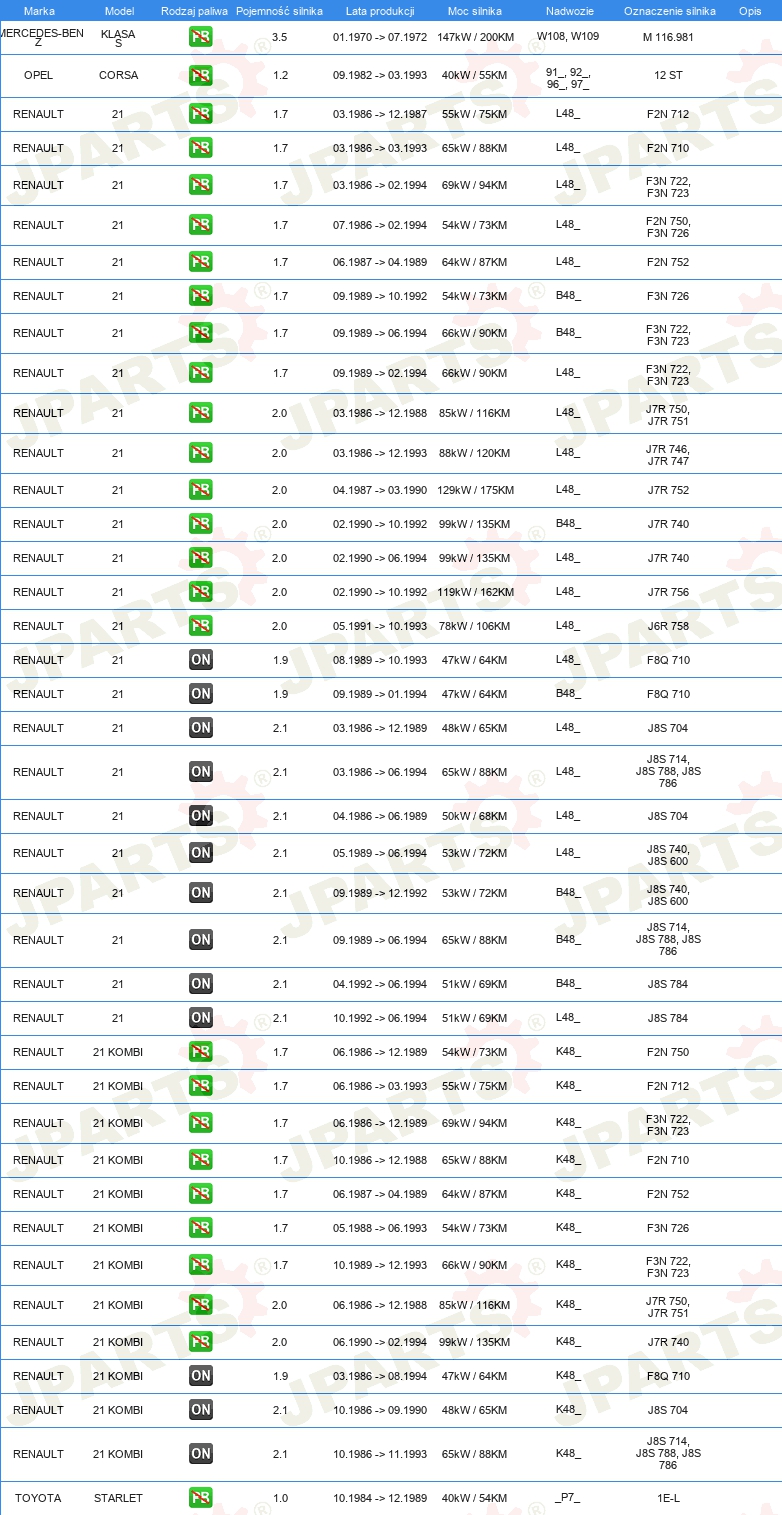Click PB icon in Renault 21 69kW / 94KM L48_ row
This screenshot has width=782, height=1515.
coord(200,185)
